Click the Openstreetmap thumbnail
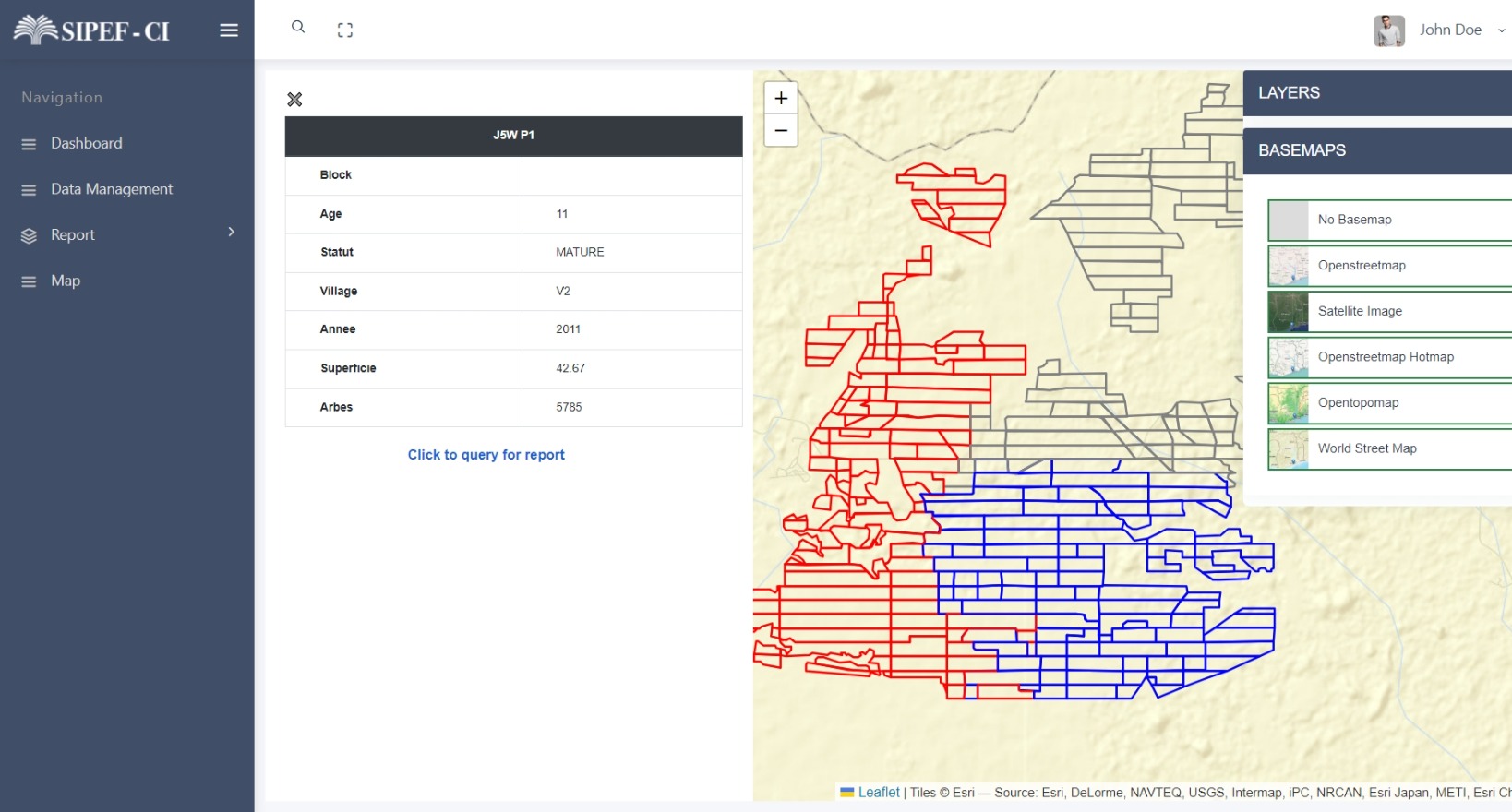Screen dimensions: 1512x812 tap(1289, 266)
